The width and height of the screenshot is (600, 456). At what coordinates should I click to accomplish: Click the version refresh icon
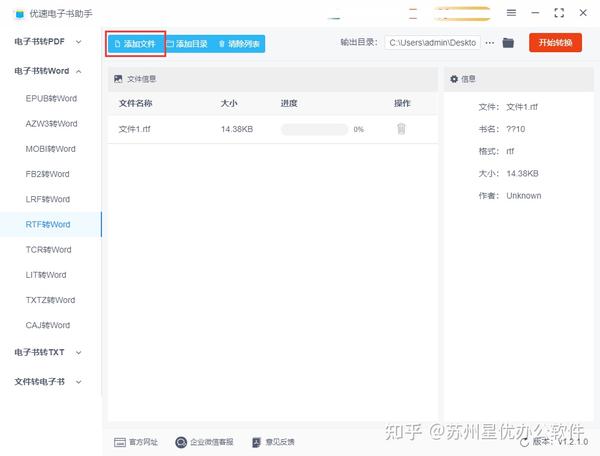coord(524,442)
